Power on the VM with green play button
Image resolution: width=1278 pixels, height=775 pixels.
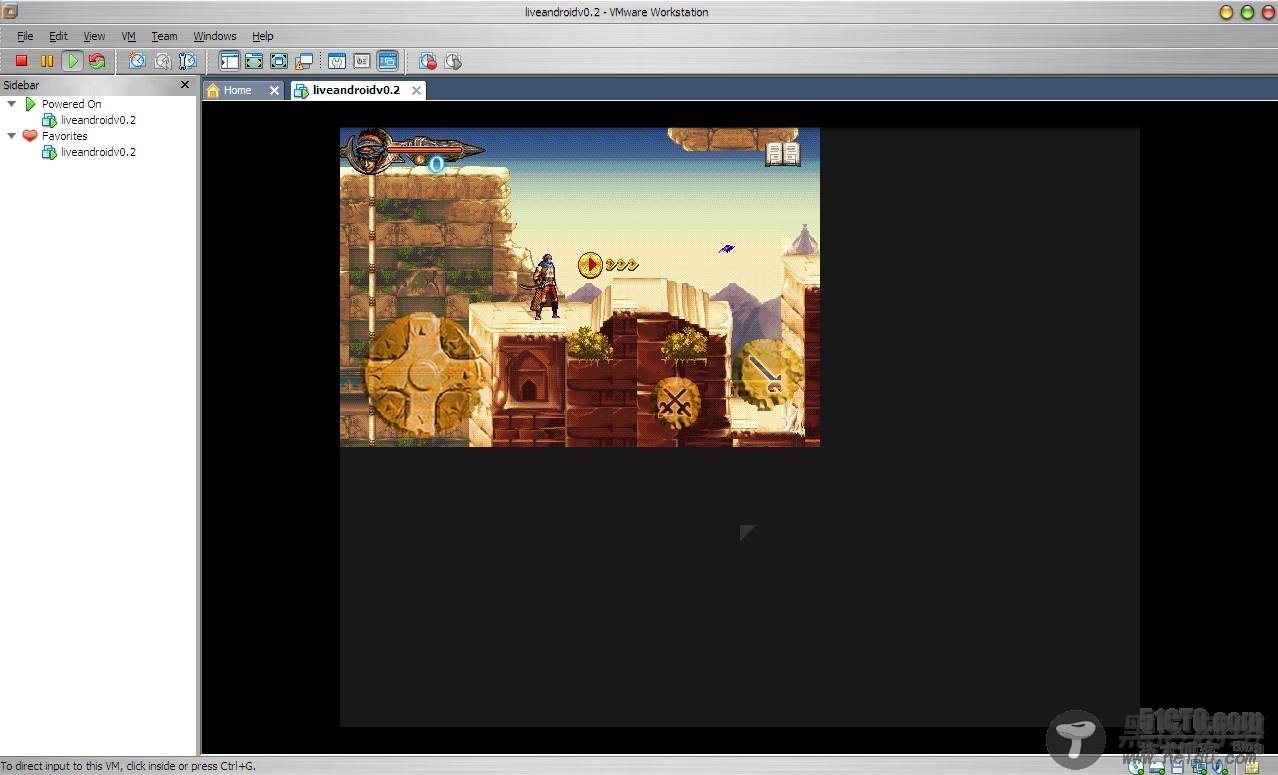point(72,61)
